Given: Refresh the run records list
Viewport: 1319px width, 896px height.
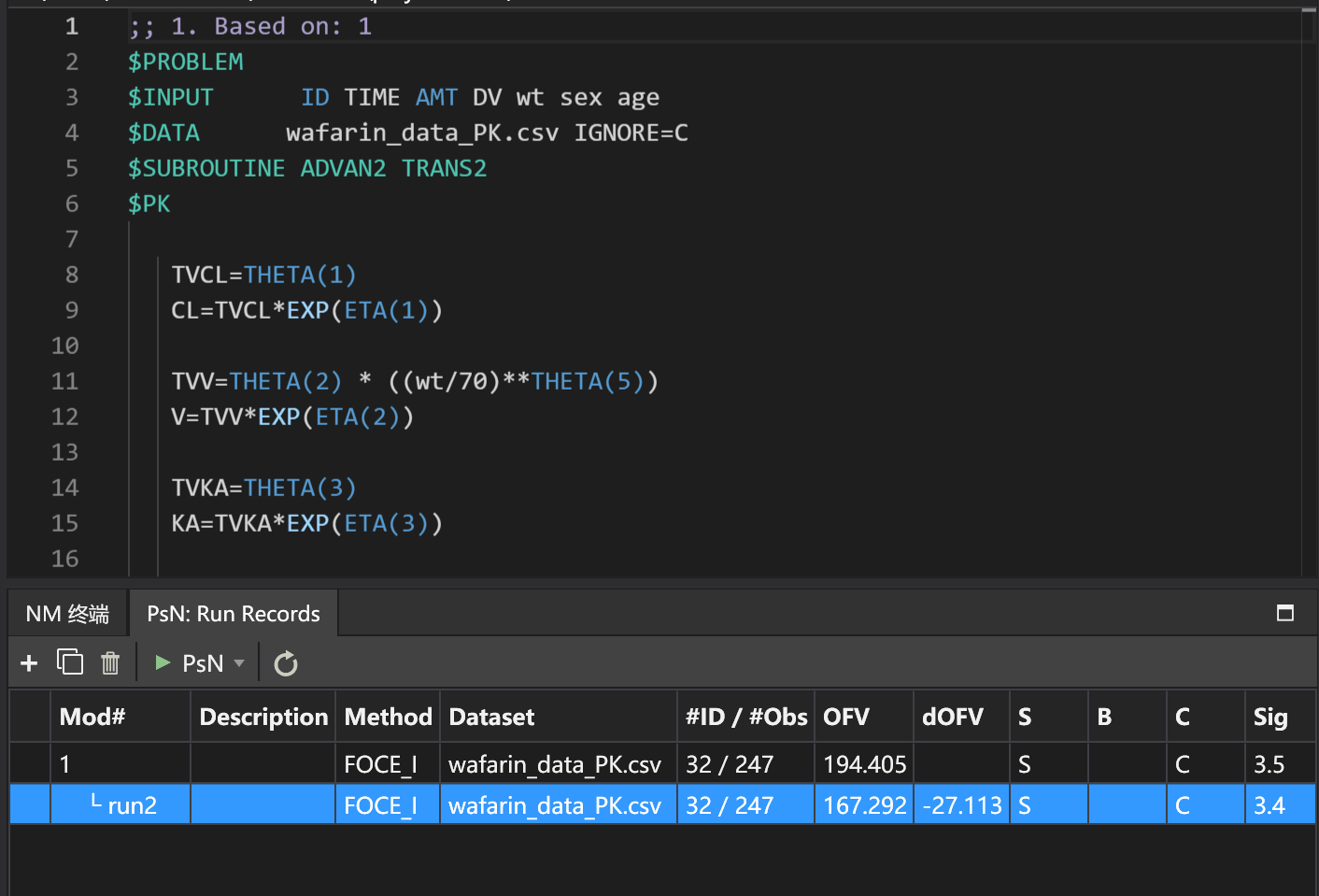Looking at the screenshot, I should click(285, 663).
